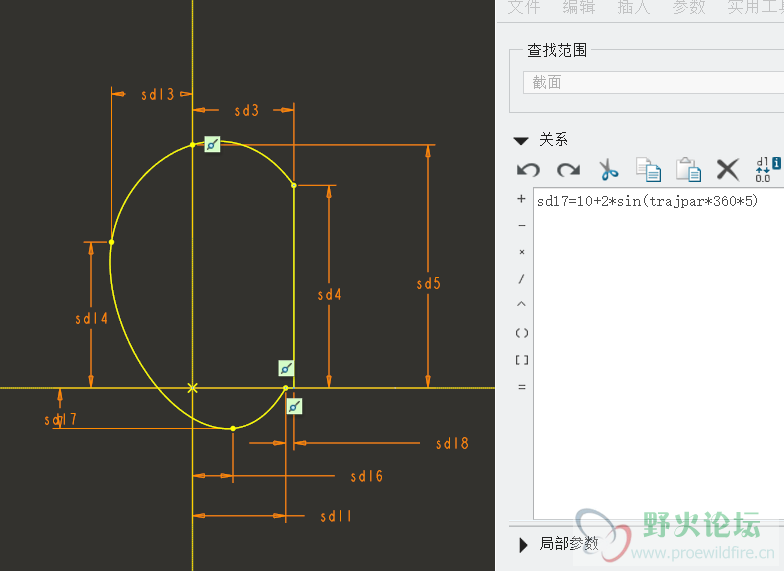Select the sd17 dimension label in sketch

(61, 420)
